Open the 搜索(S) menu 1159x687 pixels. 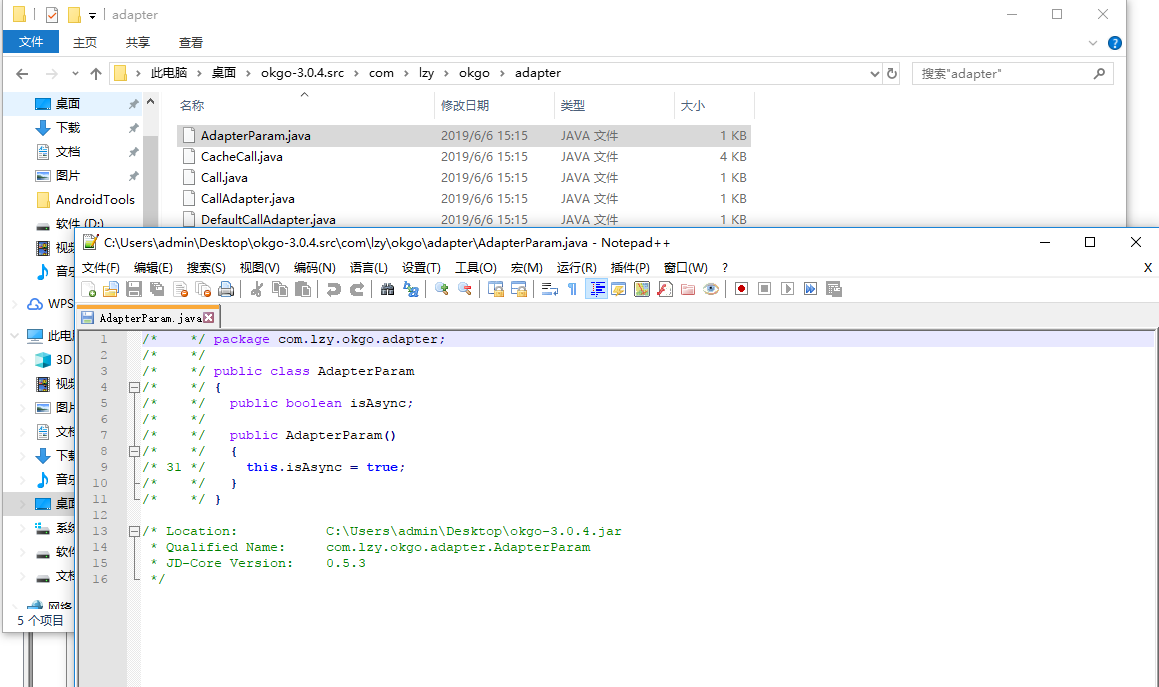[206, 268]
